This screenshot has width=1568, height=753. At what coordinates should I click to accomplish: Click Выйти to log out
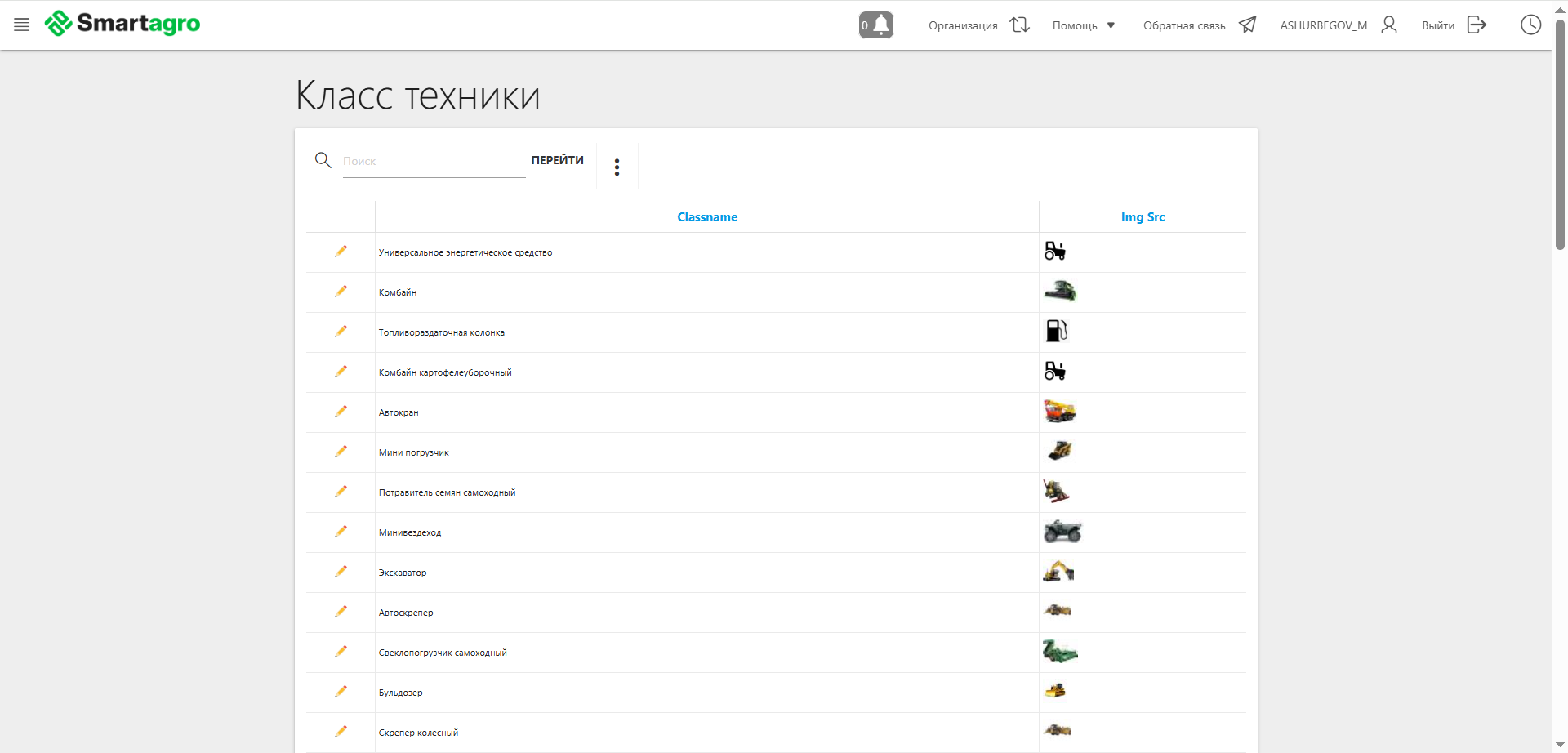pos(1454,25)
